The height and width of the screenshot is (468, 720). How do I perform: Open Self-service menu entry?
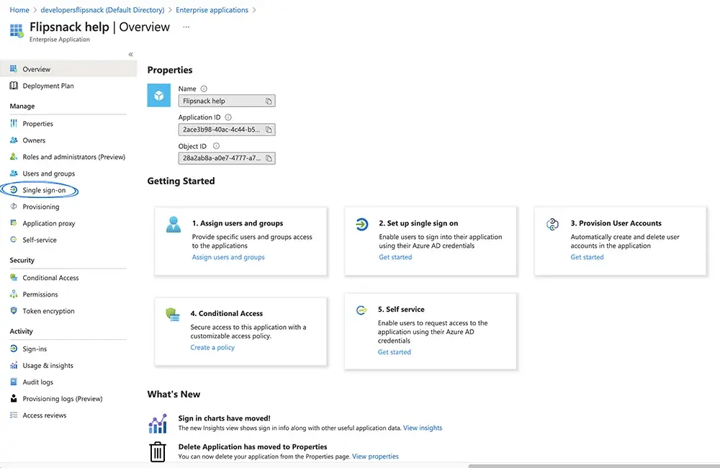pyautogui.click(x=39, y=240)
